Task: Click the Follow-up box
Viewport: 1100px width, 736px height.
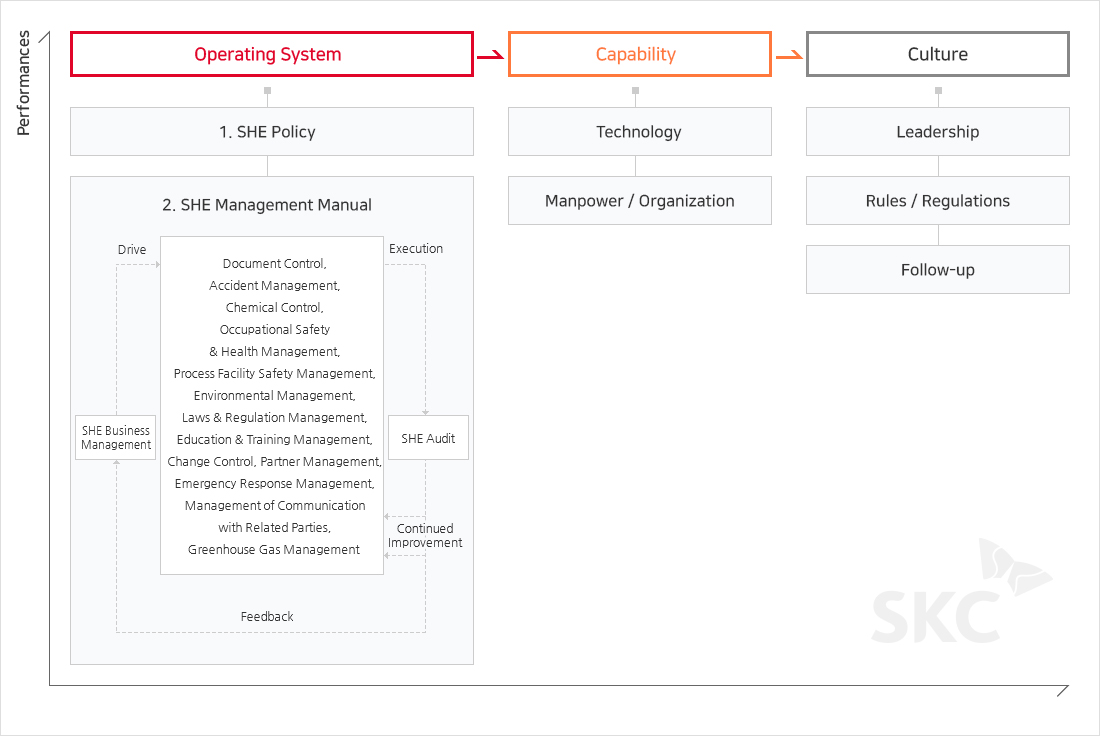Action: [937, 270]
